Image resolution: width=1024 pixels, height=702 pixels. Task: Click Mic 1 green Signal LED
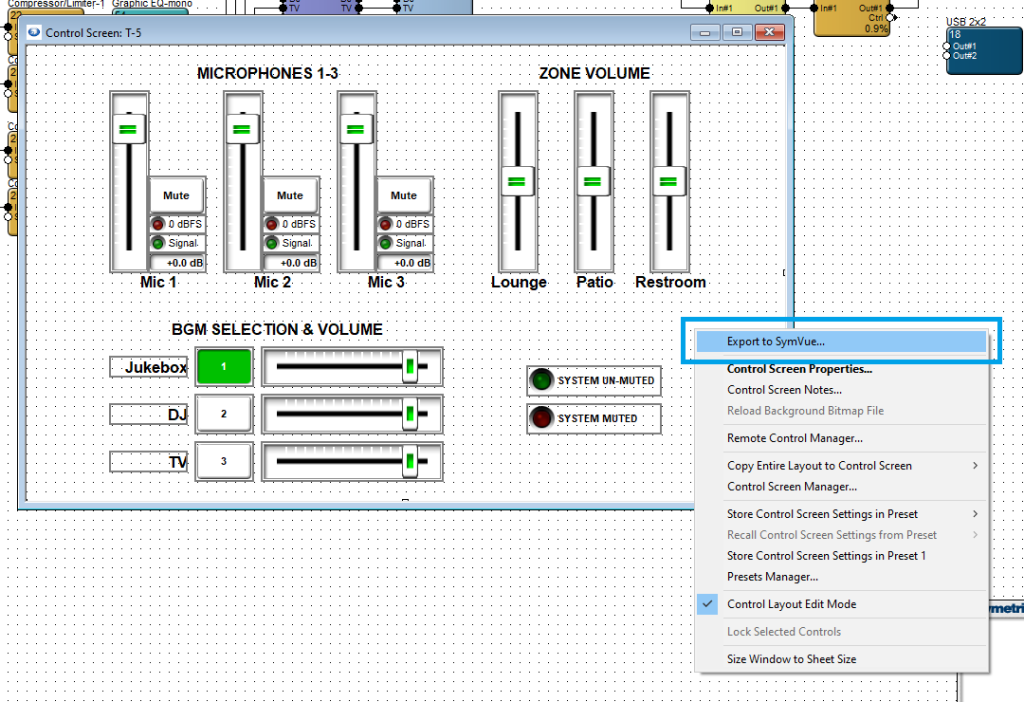tap(158, 243)
